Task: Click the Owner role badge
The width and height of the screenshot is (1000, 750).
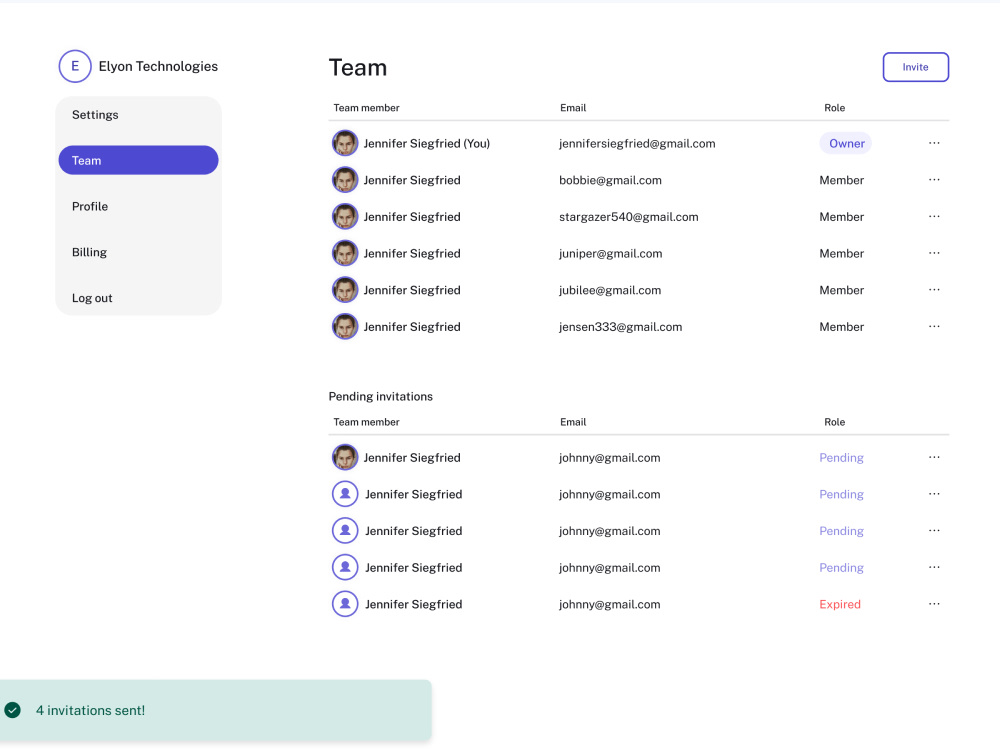Action: [x=846, y=143]
